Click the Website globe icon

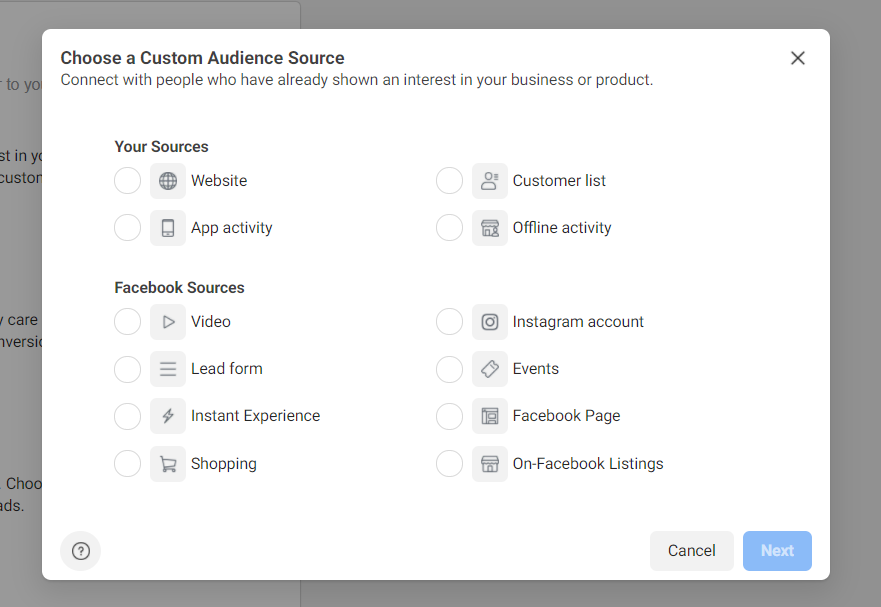[x=167, y=180]
